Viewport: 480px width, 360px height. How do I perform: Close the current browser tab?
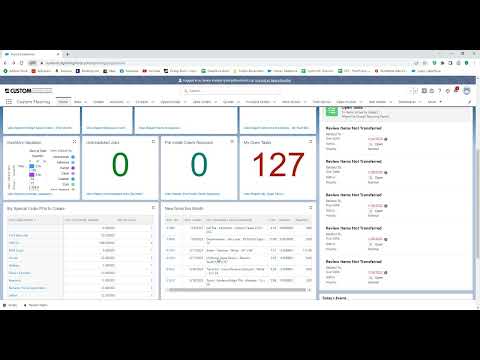click(x=58, y=54)
